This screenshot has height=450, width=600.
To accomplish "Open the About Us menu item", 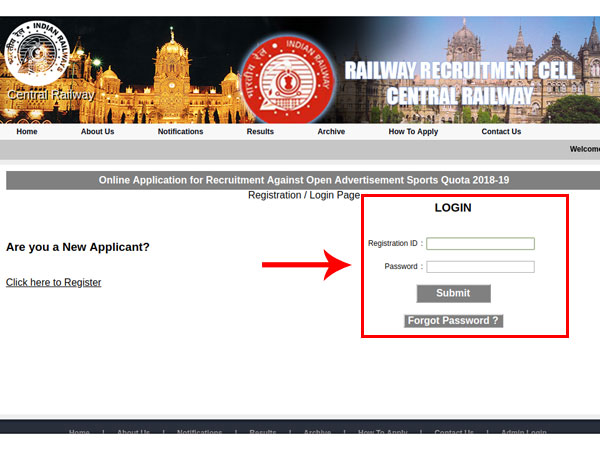I will coord(97,132).
